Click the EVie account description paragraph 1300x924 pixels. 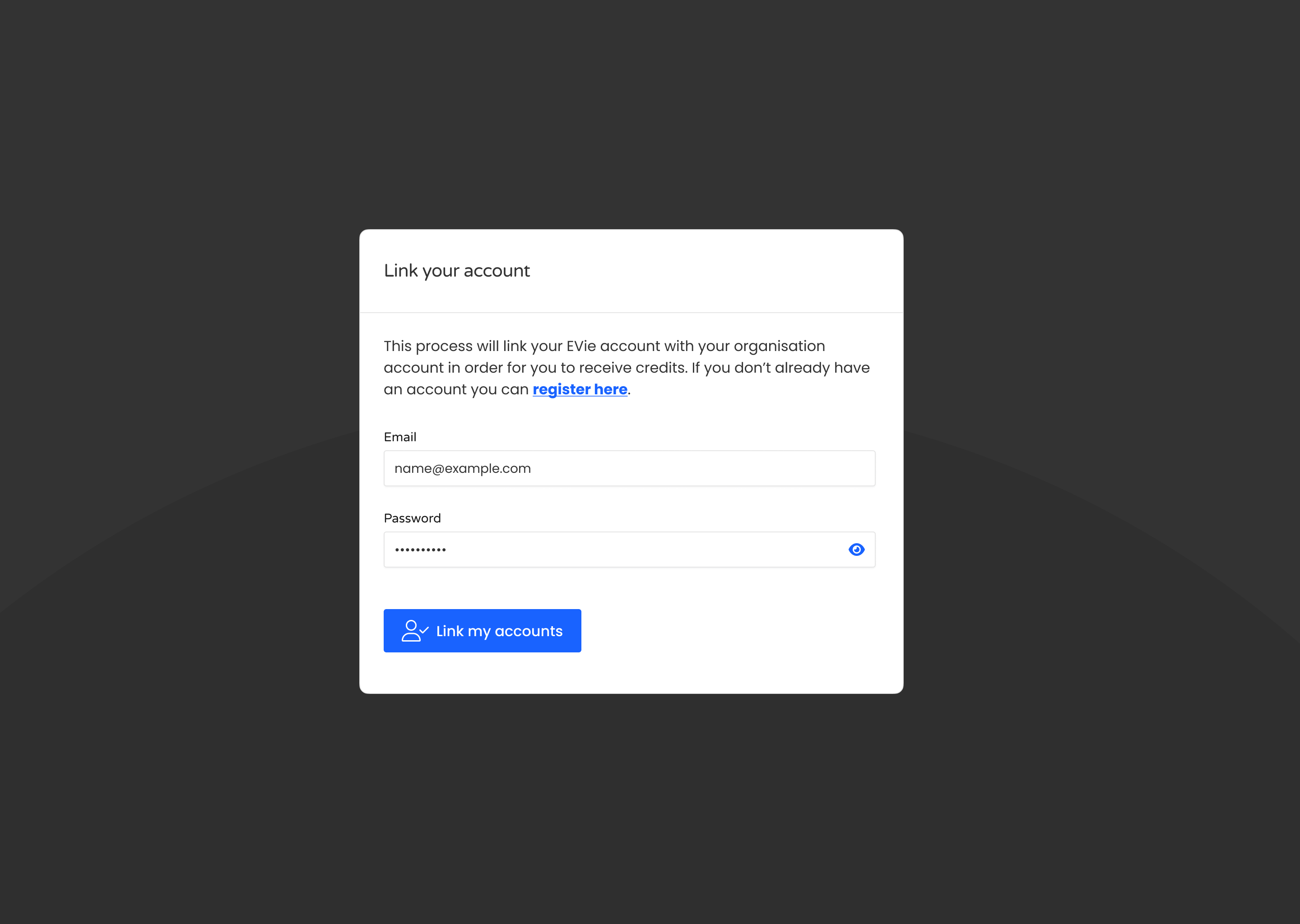[626, 368]
